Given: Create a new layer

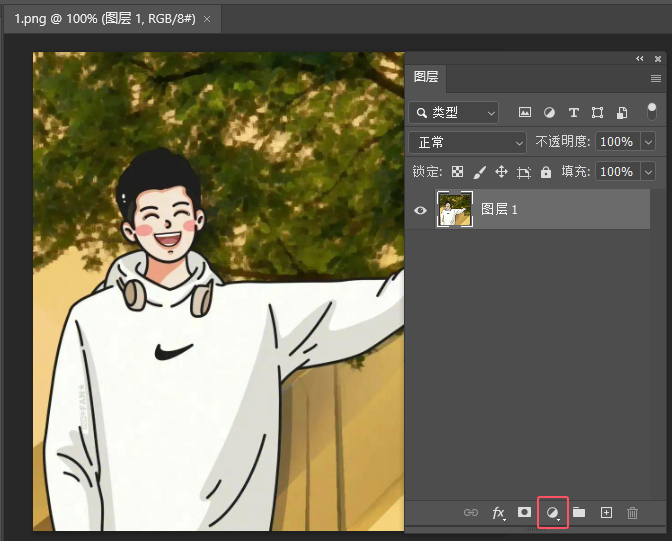Looking at the screenshot, I should 606,512.
